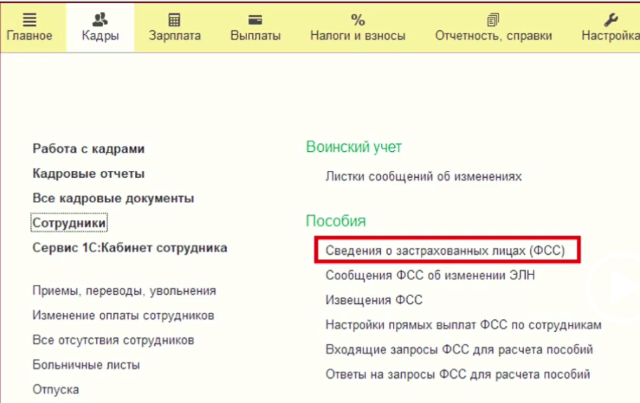Go to Работа с кадрами
Image resolution: width=640 pixels, height=403 pixels.
[88, 148]
